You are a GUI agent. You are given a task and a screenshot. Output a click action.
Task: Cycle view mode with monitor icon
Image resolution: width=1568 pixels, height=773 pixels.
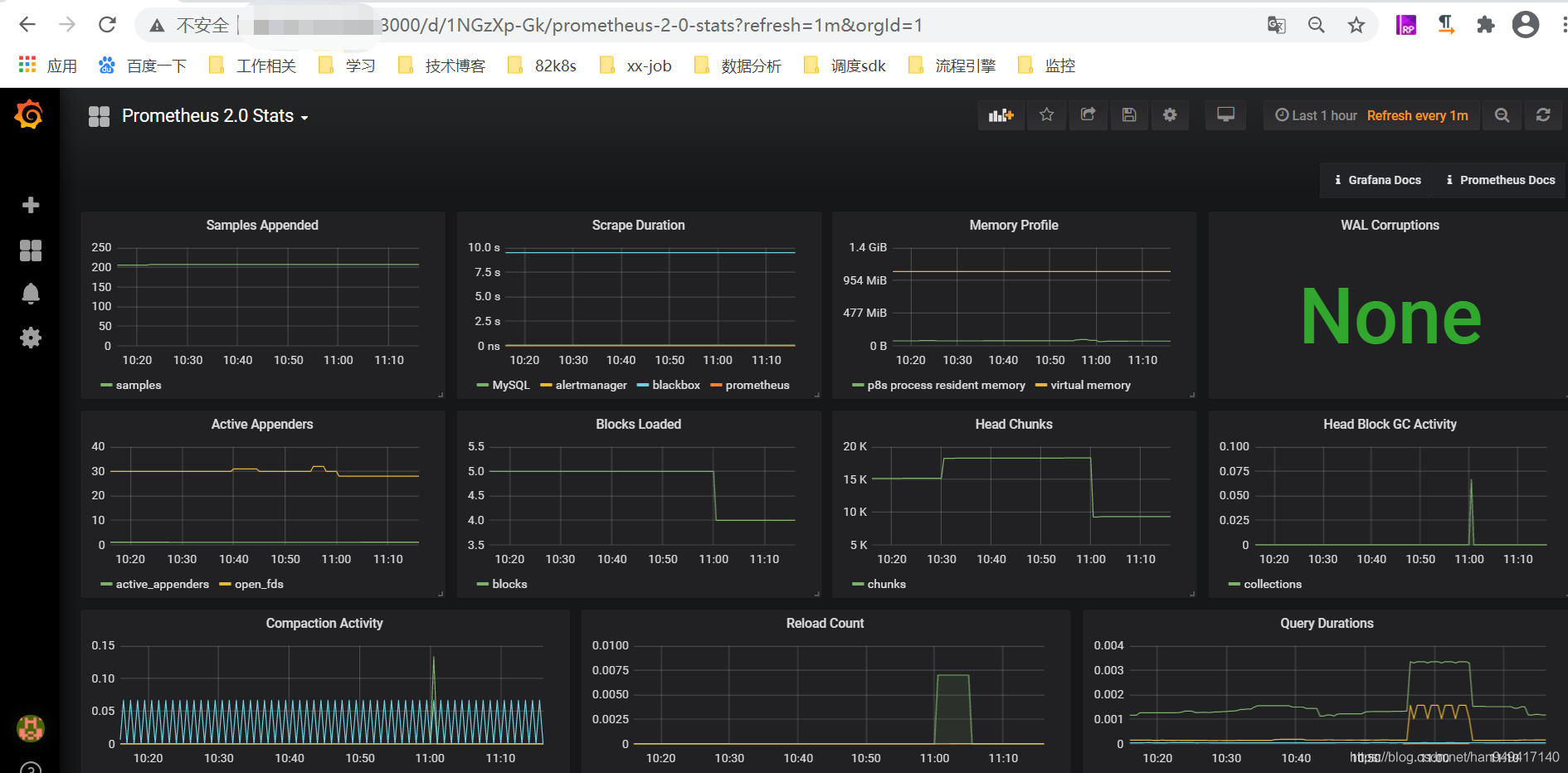tap(1225, 115)
